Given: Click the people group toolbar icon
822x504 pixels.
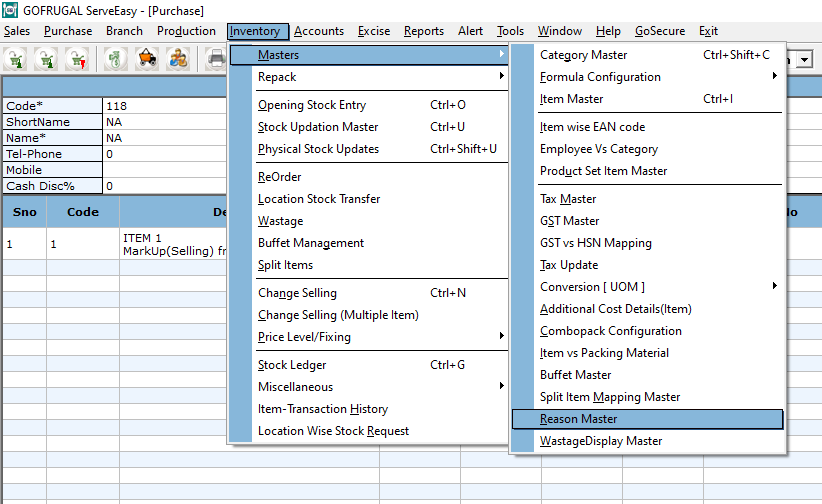Looking at the screenshot, I should pyautogui.click(x=178, y=60).
